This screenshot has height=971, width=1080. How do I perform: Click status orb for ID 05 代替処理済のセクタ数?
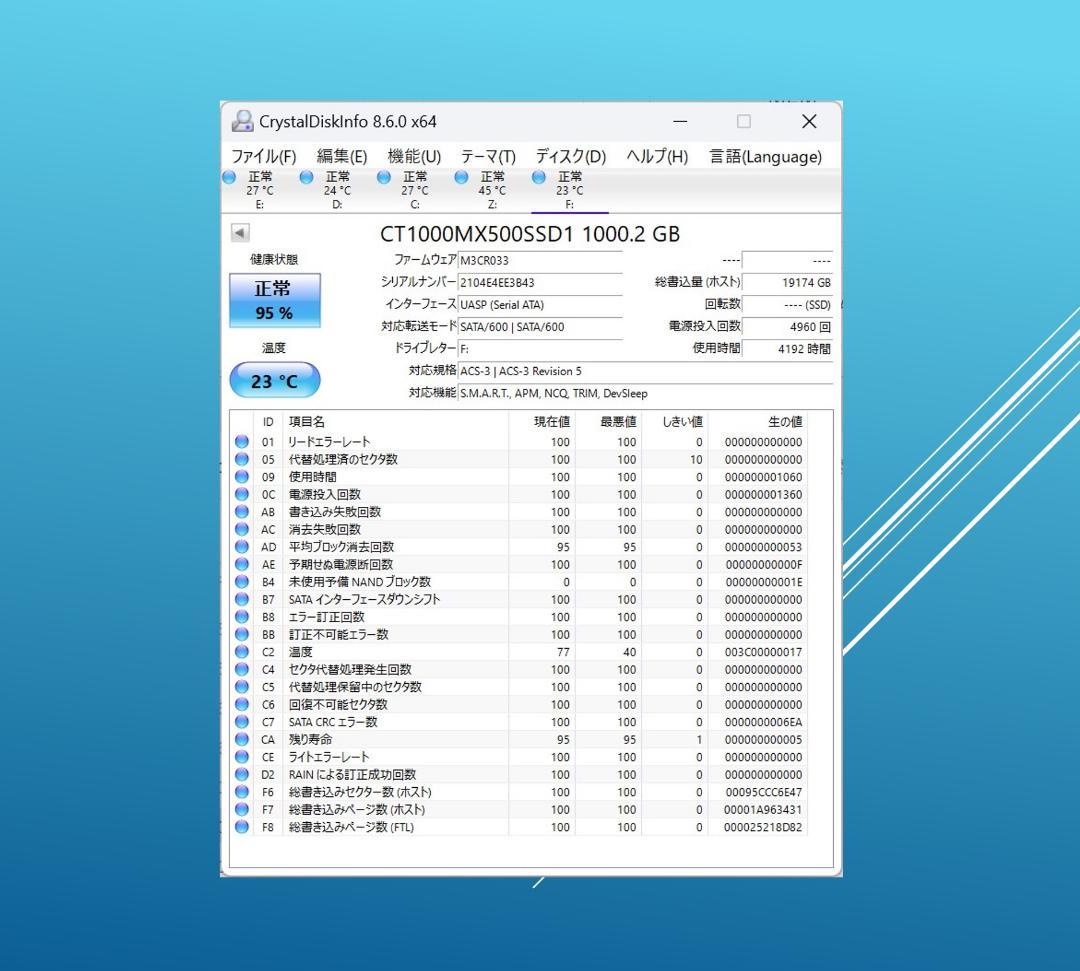pos(242,459)
